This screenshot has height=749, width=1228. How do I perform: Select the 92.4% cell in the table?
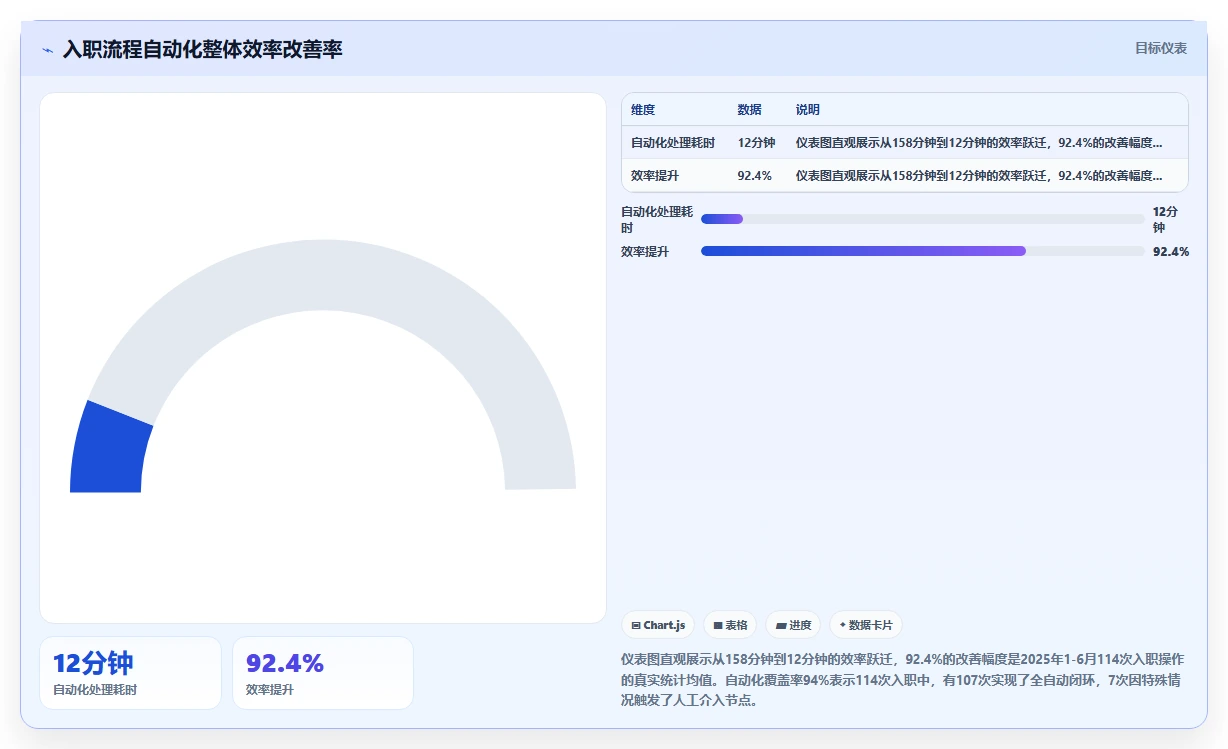click(754, 176)
